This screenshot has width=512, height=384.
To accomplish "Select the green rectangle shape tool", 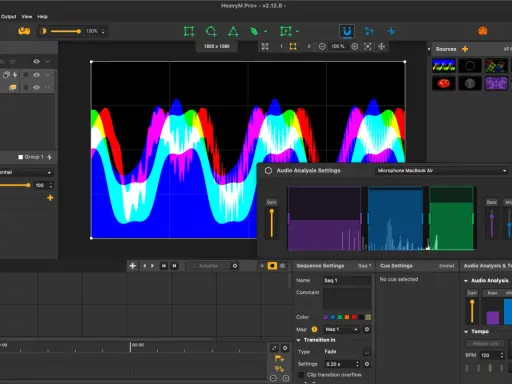I will tap(189, 31).
